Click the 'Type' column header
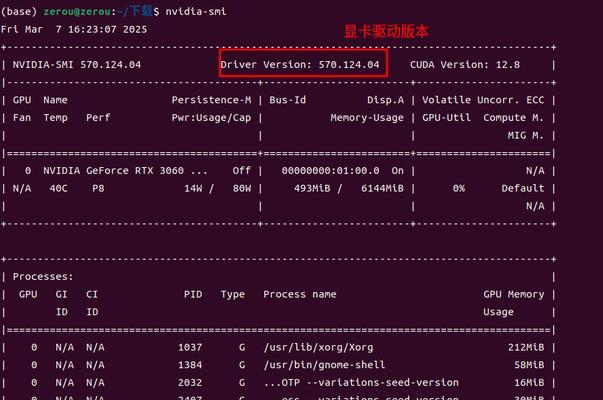This screenshot has width=603, height=400. tap(233, 294)
